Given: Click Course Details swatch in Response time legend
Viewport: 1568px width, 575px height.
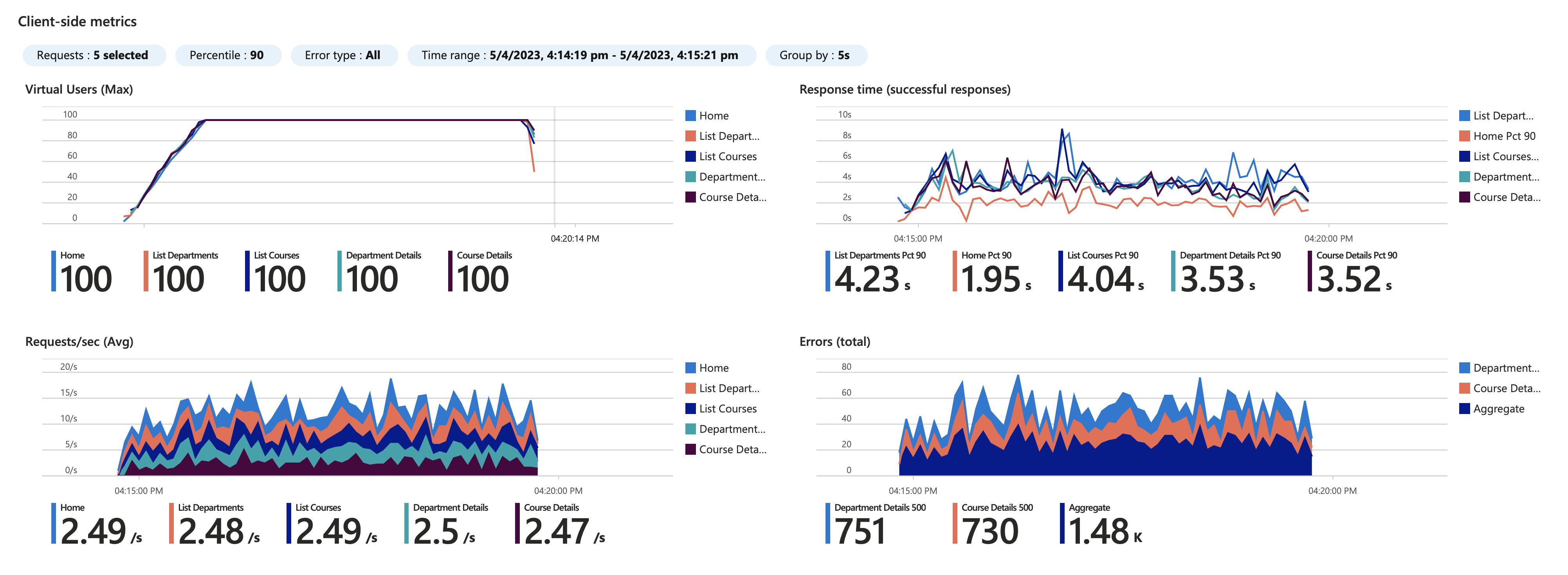Looking at the screenshot, I should 1465,197.
